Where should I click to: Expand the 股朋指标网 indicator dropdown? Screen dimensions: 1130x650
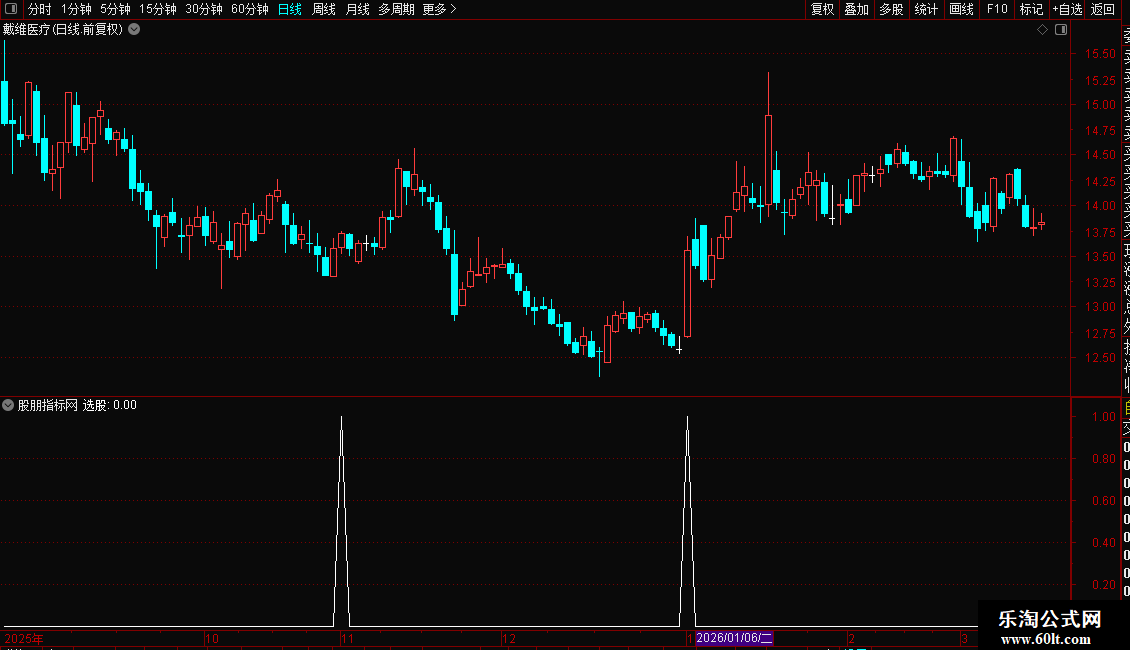click(8, 405)
